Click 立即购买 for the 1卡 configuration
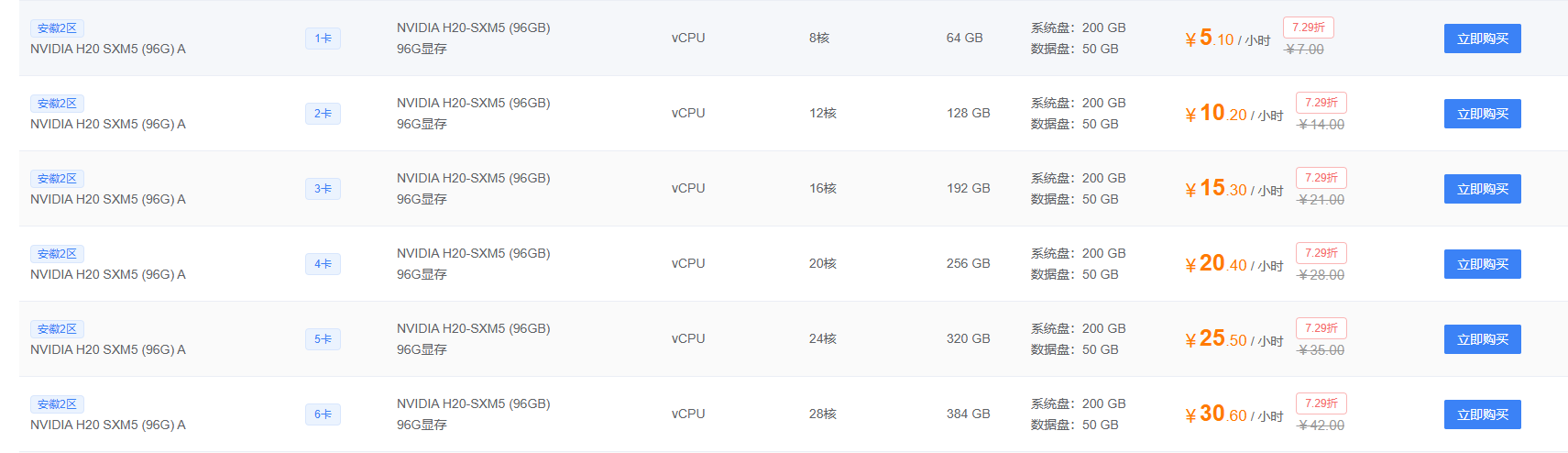This screenshot has height=453, width=1568. pos(1482,39)
